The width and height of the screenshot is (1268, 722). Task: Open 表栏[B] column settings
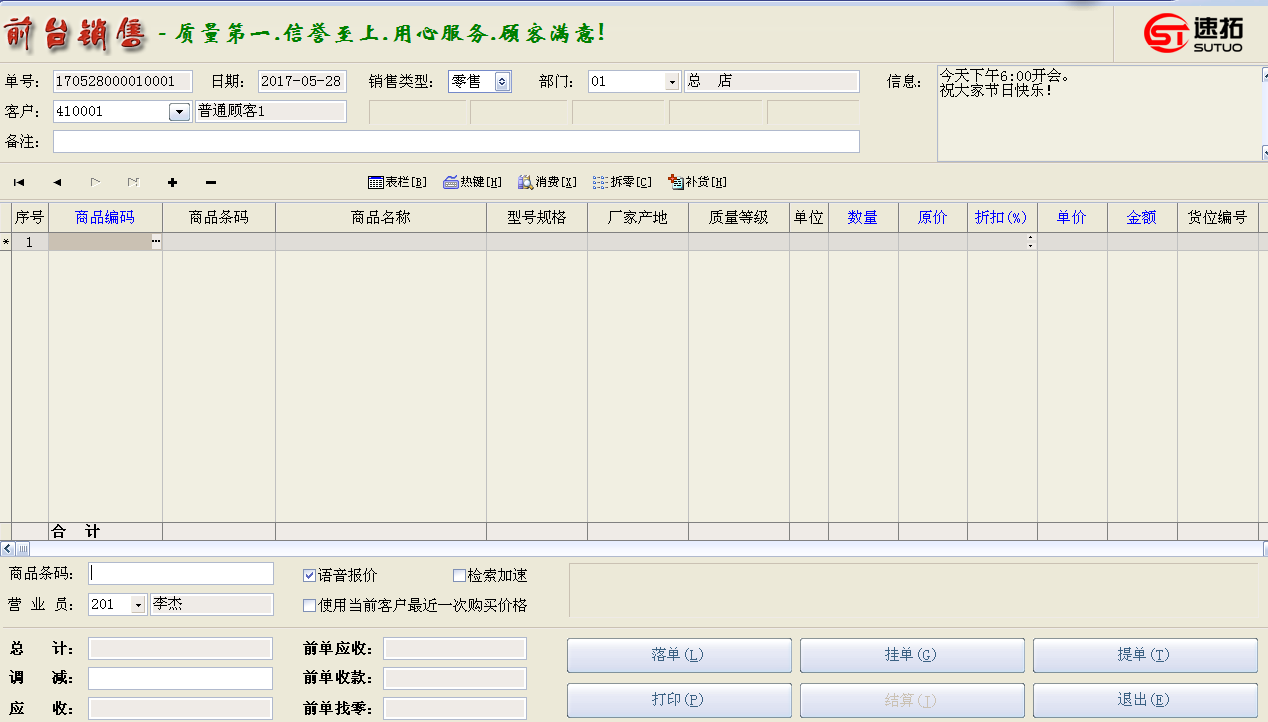[397, 182]
